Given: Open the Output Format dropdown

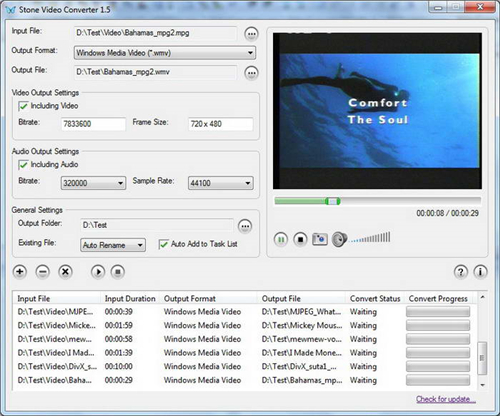Looking at the screenshot, I should pyautogui.click(x=165, y=53).
